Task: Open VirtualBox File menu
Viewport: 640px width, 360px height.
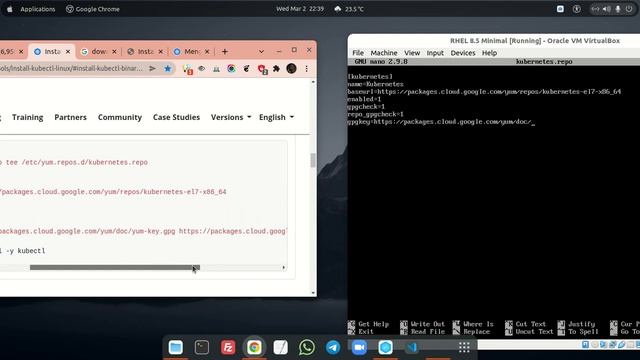Action: click(358, 53)
